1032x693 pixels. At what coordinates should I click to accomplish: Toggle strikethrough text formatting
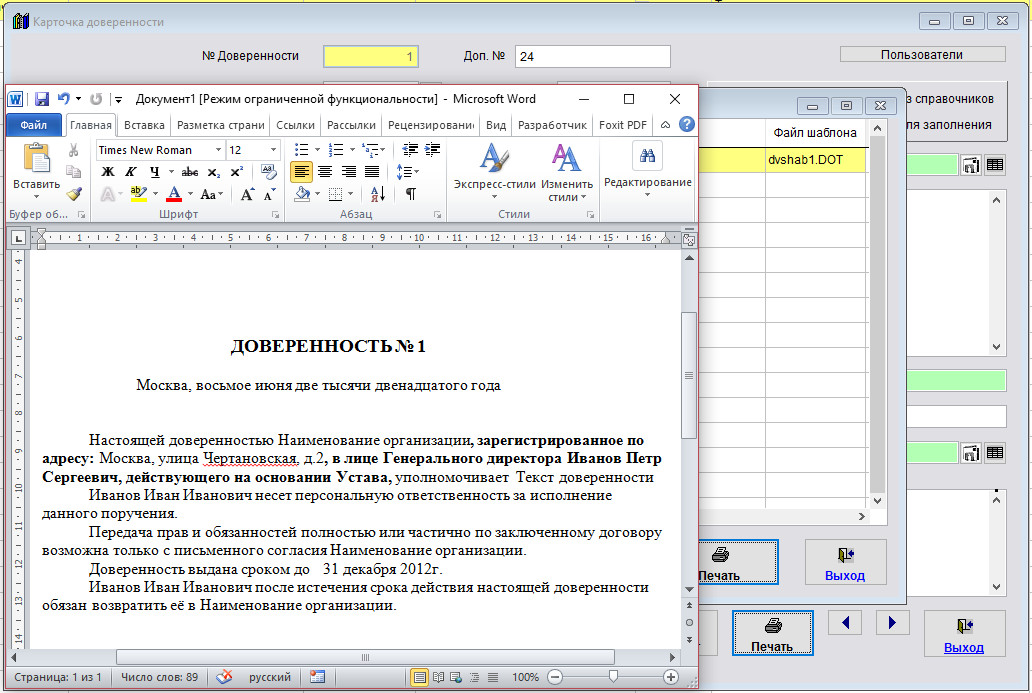[x=189, y=172]
